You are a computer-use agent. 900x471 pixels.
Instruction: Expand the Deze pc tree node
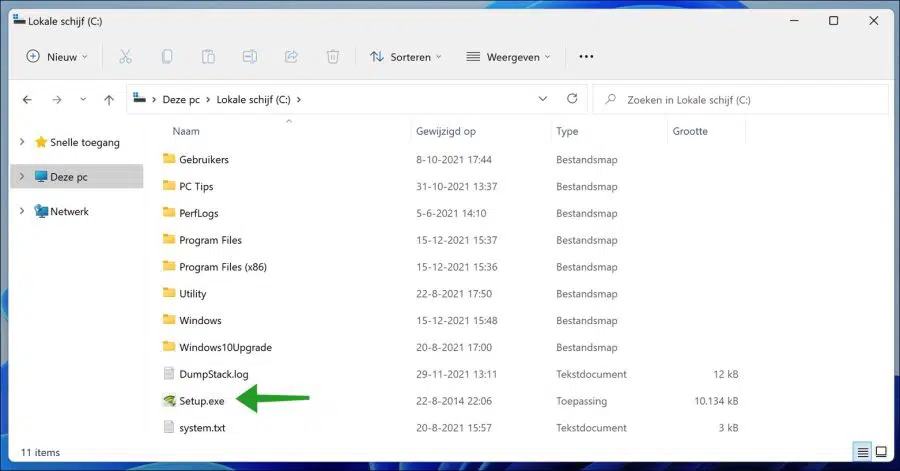(22, 177)
